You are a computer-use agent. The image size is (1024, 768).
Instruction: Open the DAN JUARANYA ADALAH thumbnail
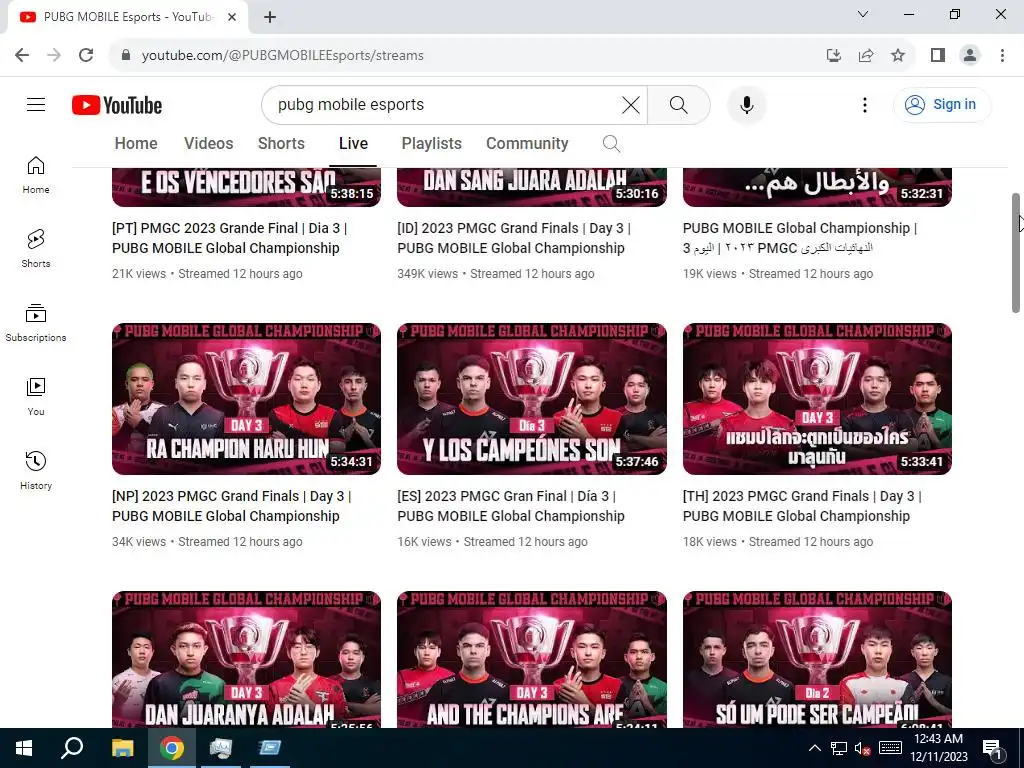pyautogui.click(x=246, y=659)
